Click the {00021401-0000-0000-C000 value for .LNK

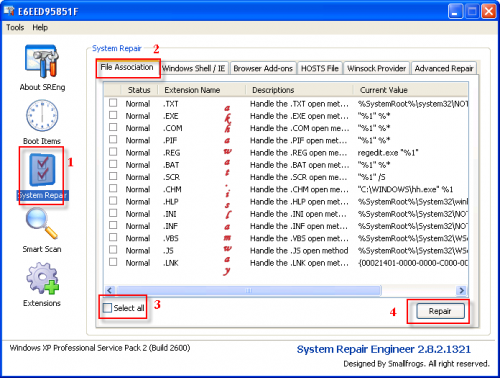point(413,263)
